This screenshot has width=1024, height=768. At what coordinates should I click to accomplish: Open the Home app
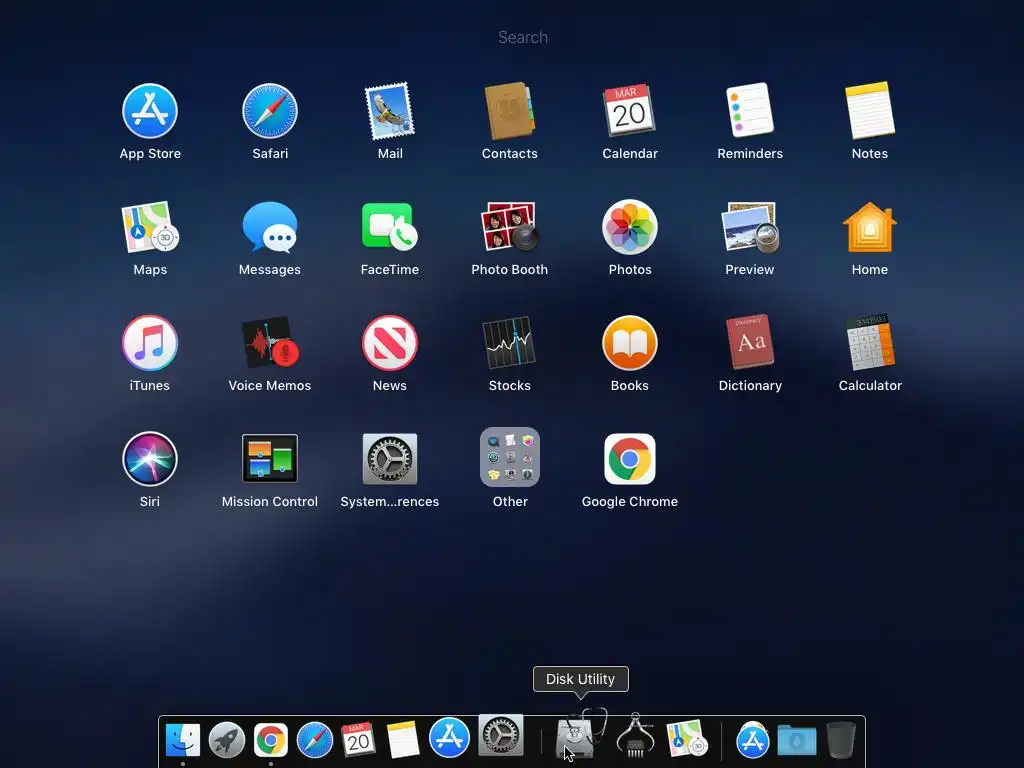pos(870,227)
